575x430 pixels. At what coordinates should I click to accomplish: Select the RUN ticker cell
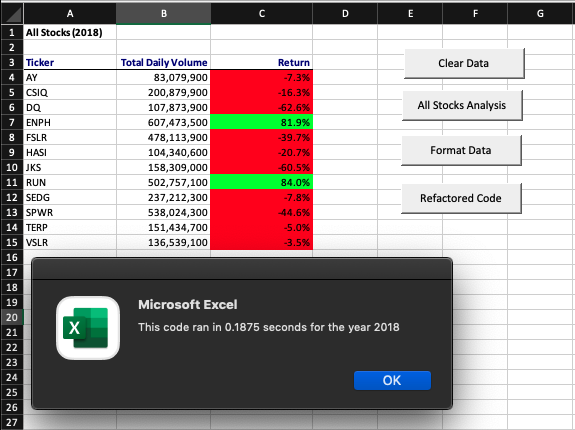tap(70, 182)
